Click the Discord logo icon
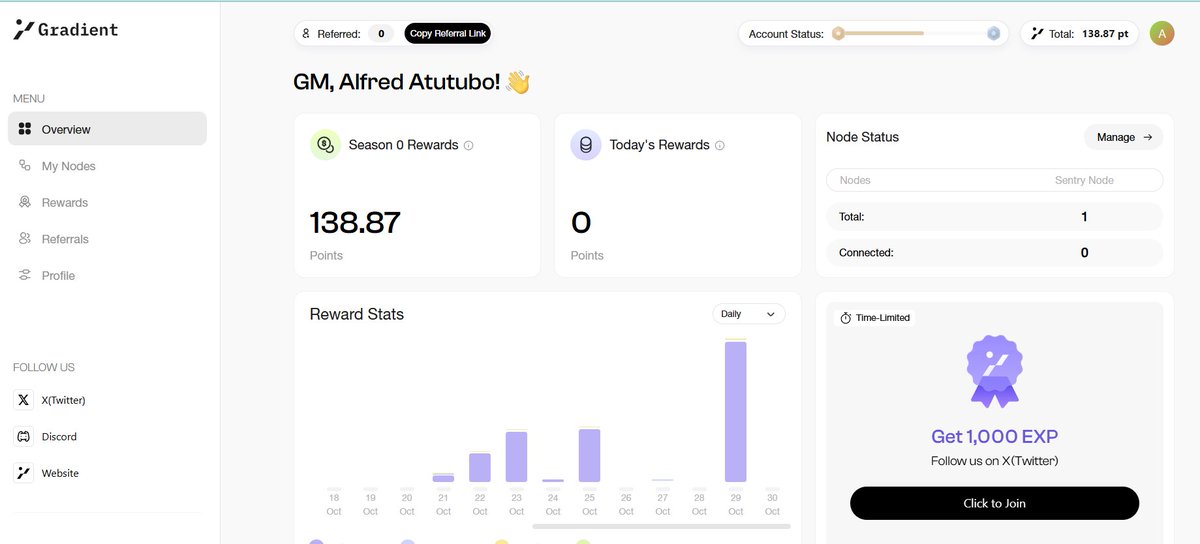Screen dimensions: 1200x544 [24, 436]
